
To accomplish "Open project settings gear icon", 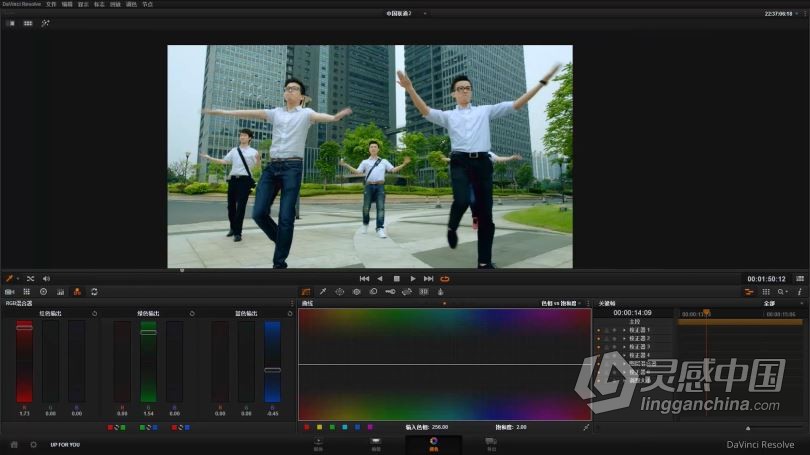I will tap(34, 444).
